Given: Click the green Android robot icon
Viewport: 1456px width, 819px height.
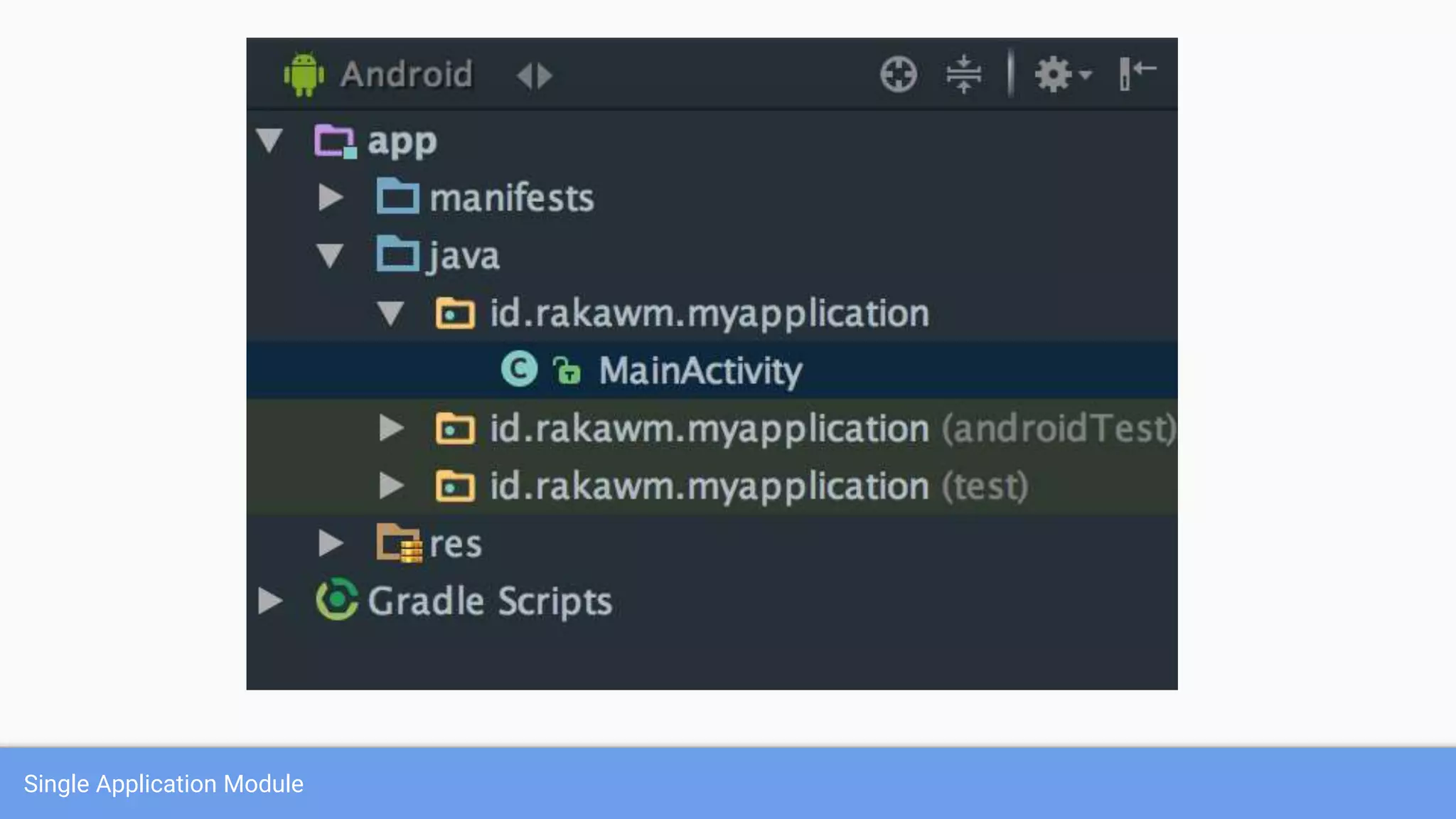Looking at the screenshot, I should pos(304,74).
